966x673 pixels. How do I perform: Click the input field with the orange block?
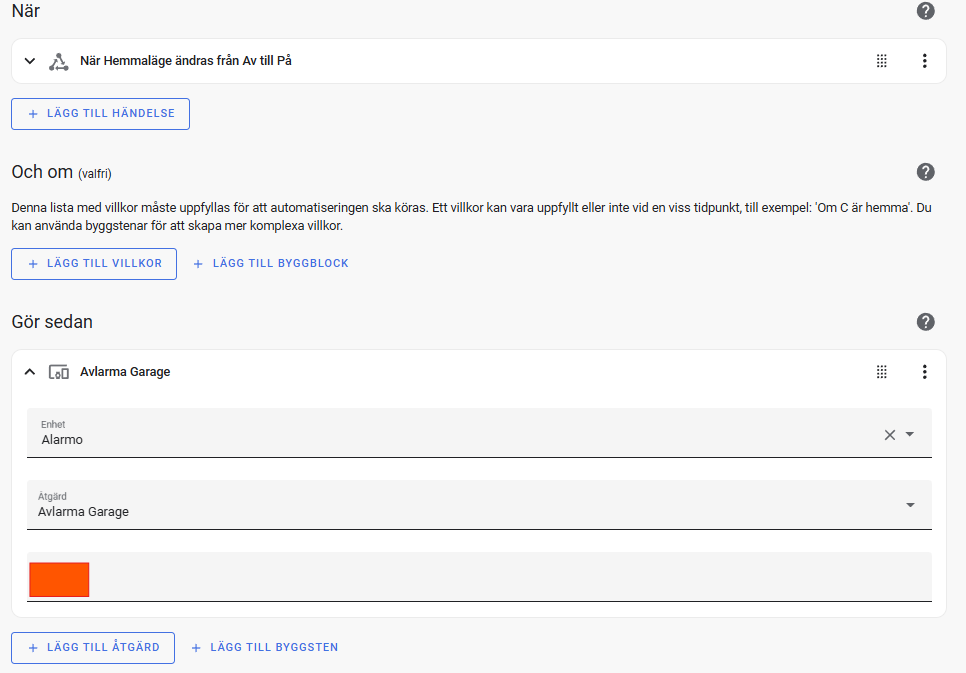click(479, 577)
